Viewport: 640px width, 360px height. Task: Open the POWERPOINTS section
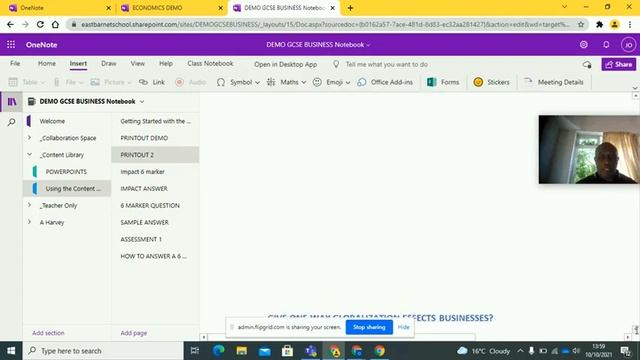point(66,172)
